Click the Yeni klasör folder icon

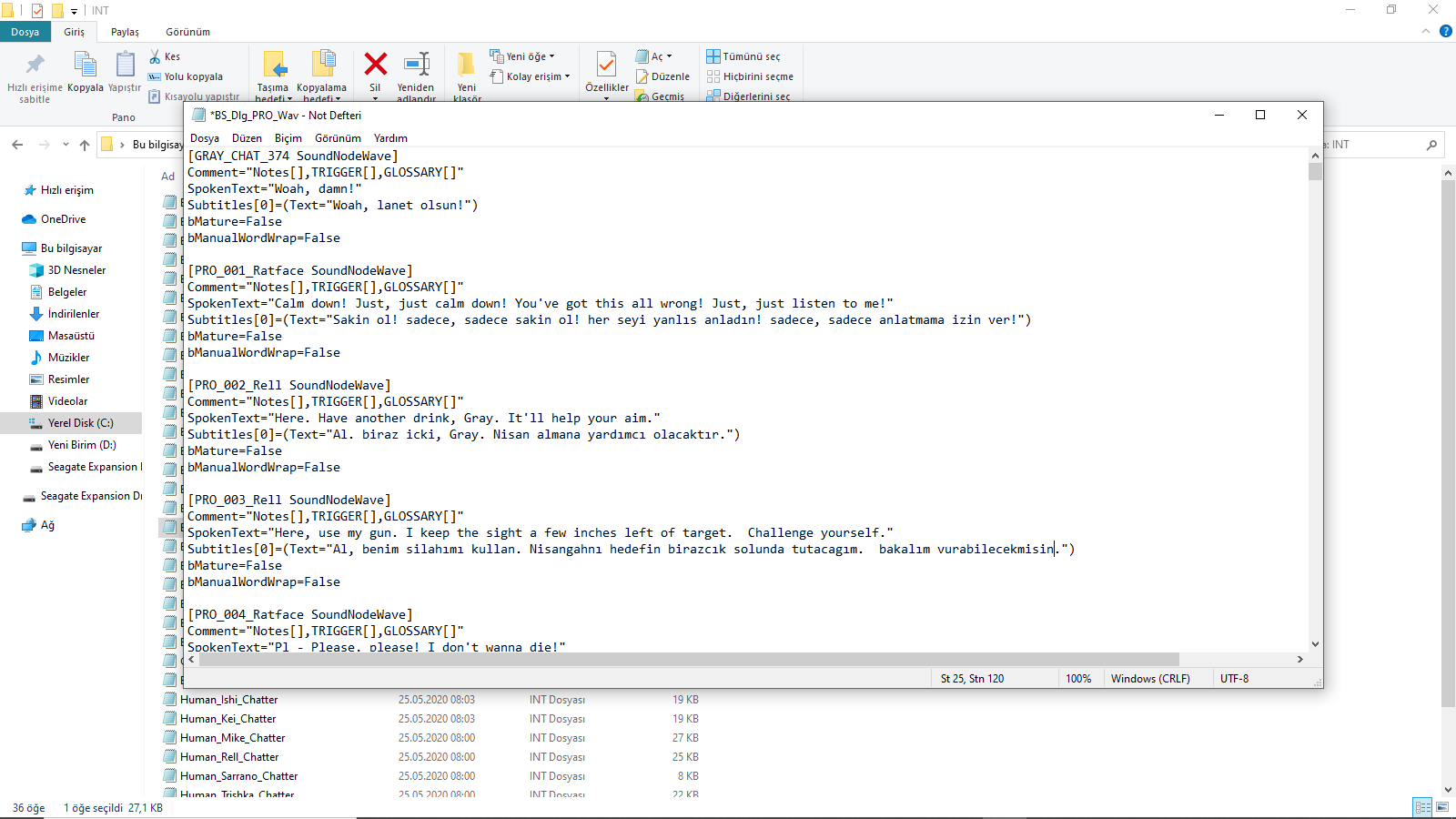click(x=466, y=66)
